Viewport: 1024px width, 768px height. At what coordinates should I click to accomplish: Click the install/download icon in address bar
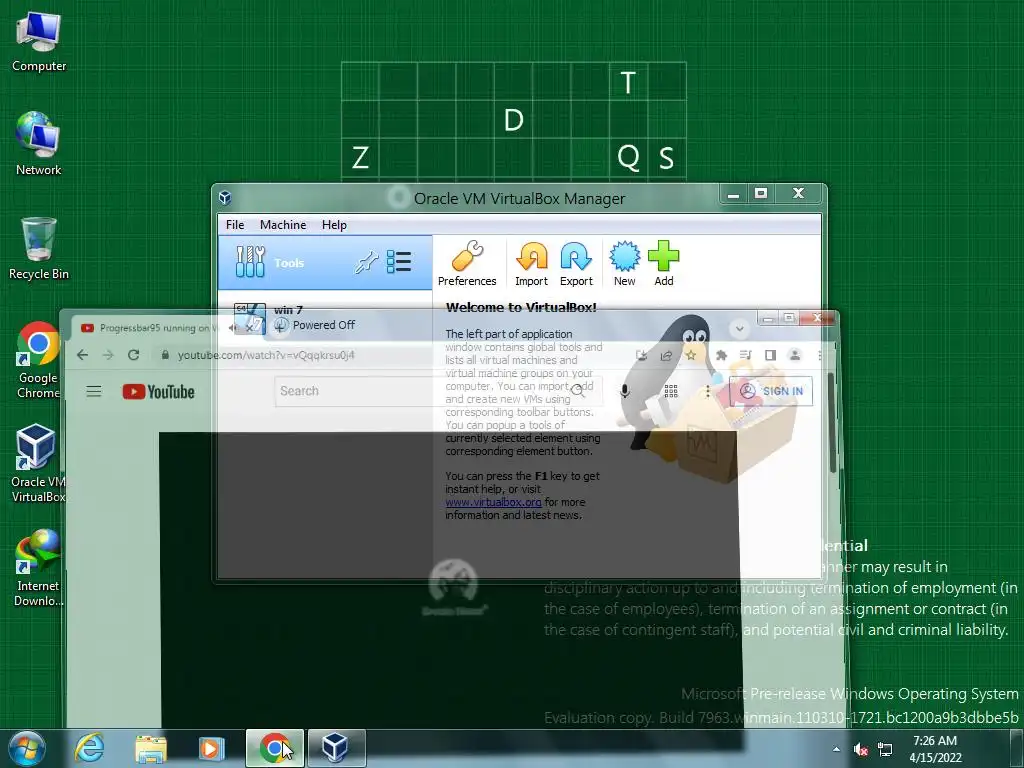pos(642,355)
